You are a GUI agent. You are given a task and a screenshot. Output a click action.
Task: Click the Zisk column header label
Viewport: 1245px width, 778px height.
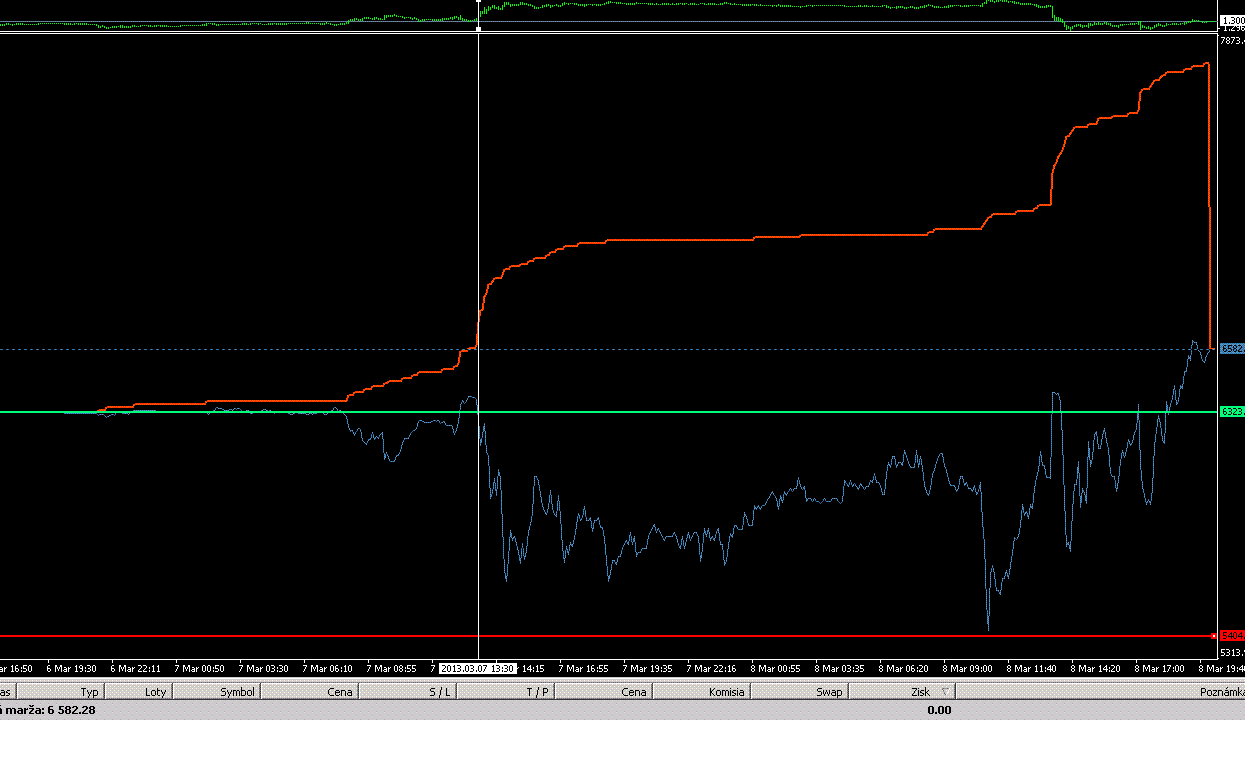[920, 692]
